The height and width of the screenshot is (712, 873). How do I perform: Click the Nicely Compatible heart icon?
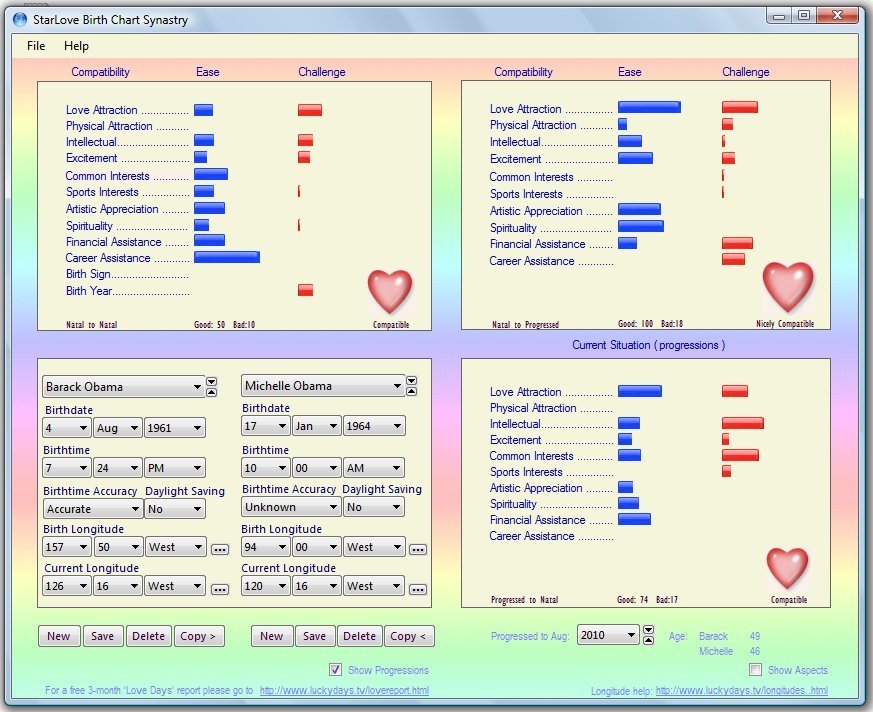point(788,287)
